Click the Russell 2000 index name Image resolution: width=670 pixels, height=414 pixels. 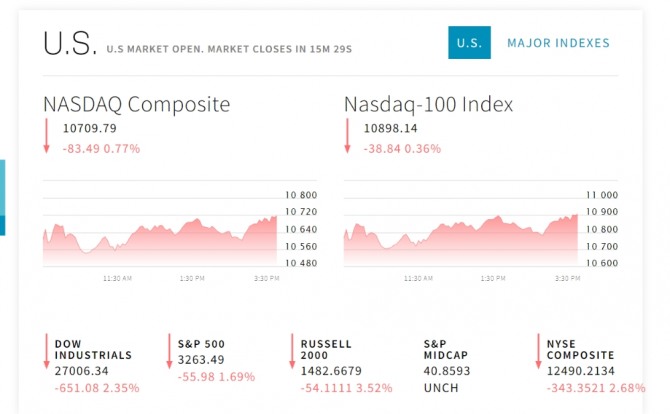pos(326,349)
